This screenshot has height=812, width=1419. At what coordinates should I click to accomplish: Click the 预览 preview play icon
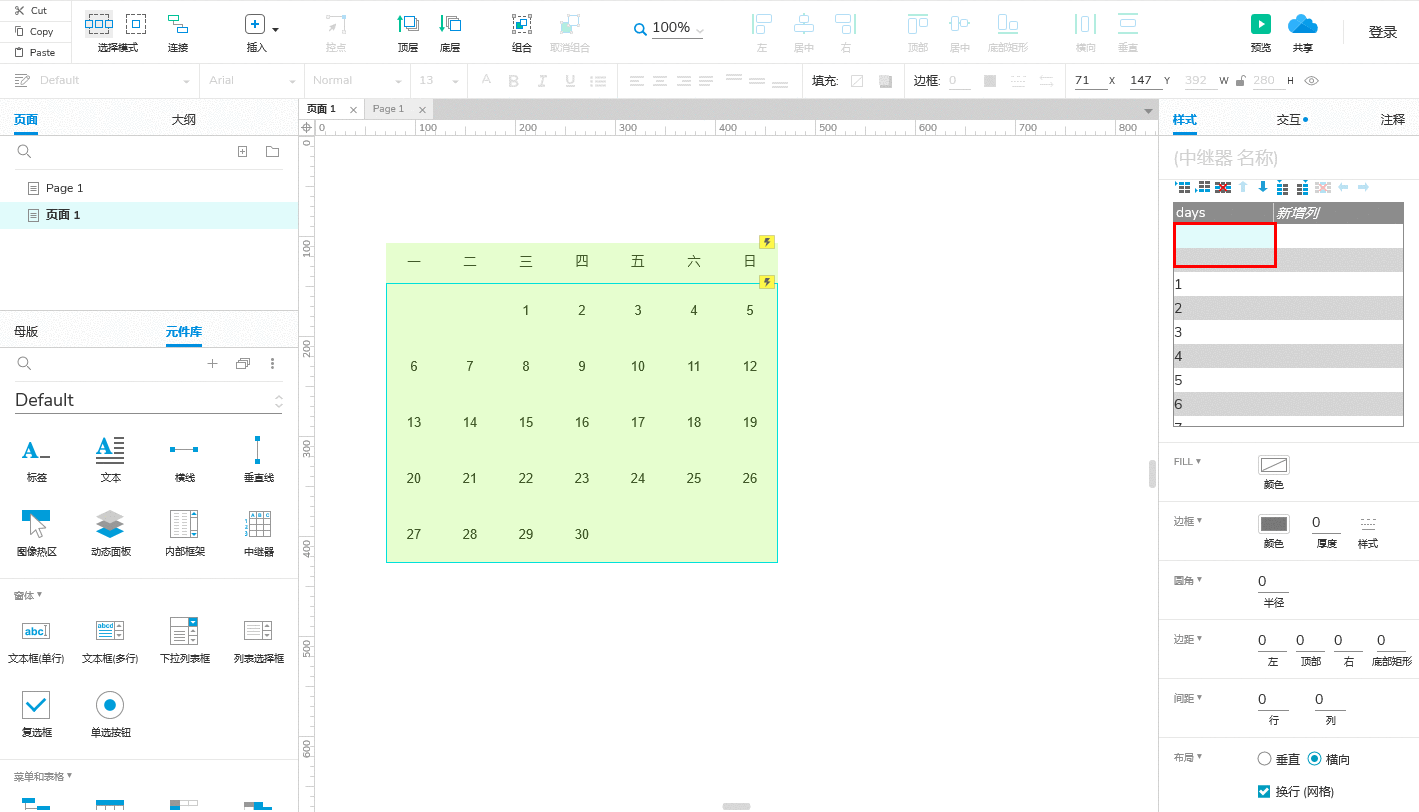pyautogui.click(x=1261, y=24)
